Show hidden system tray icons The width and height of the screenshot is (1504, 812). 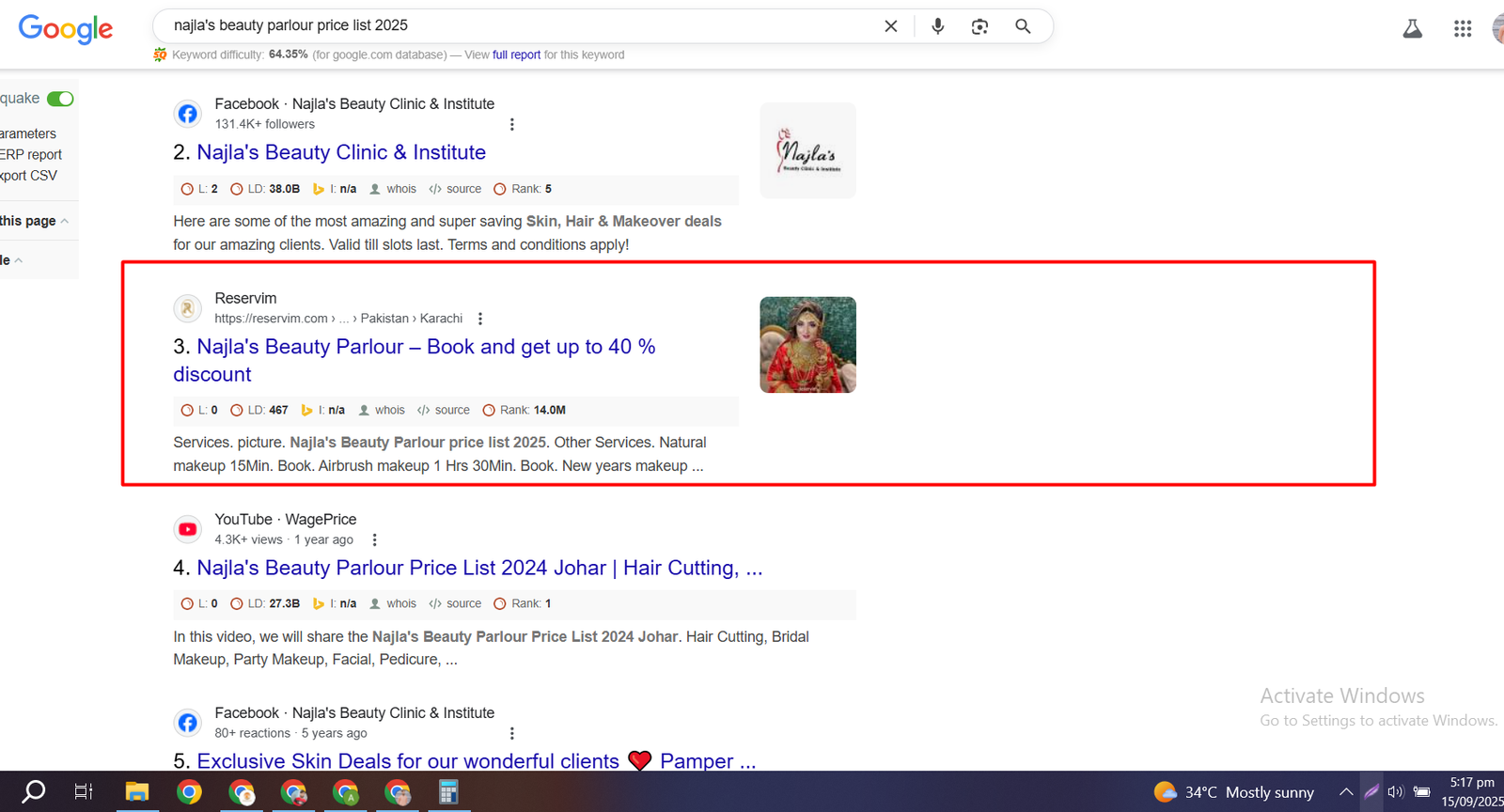coord(1346,792)
